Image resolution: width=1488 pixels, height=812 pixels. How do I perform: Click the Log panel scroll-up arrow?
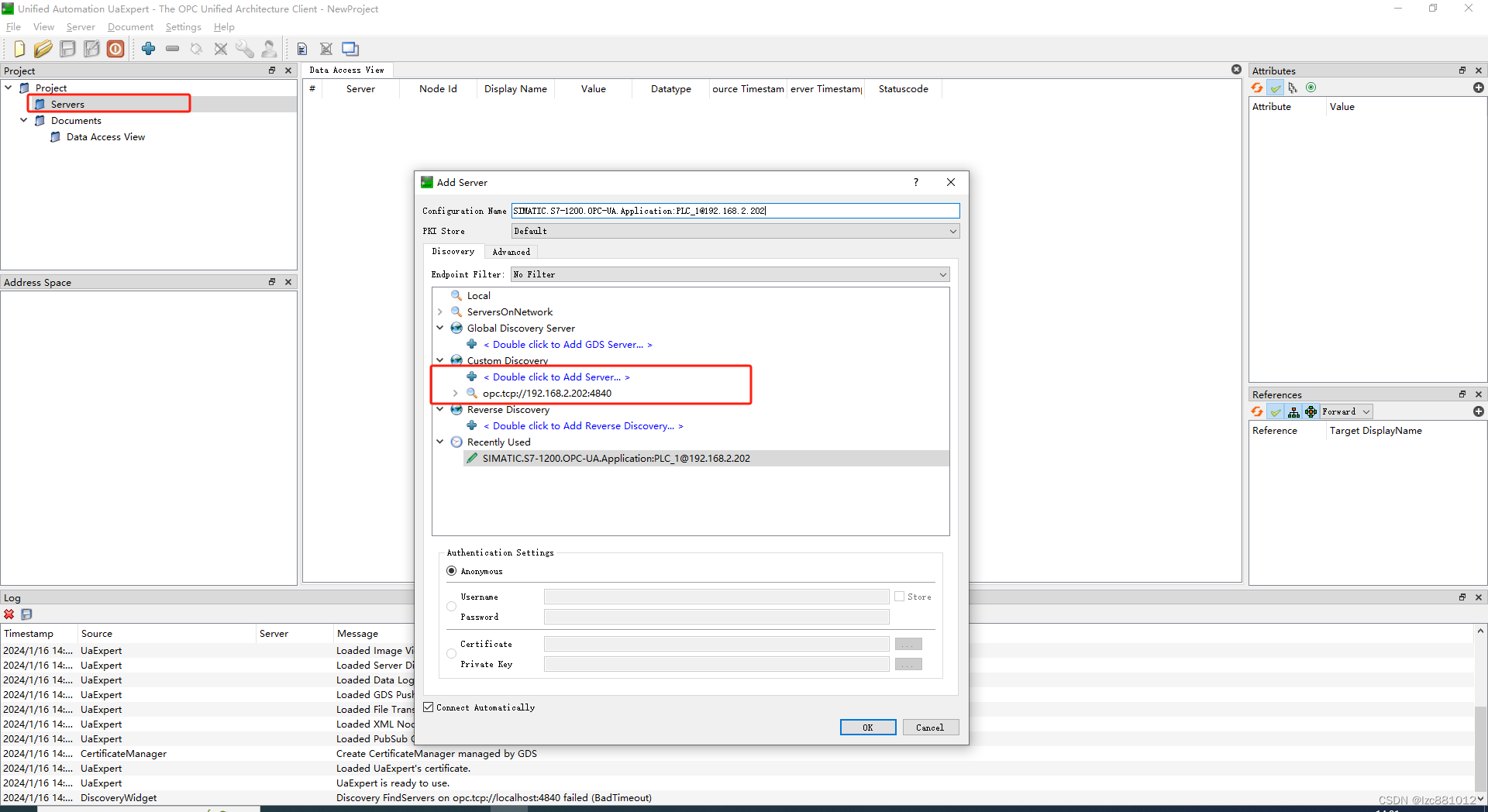tap(1480, 631)
